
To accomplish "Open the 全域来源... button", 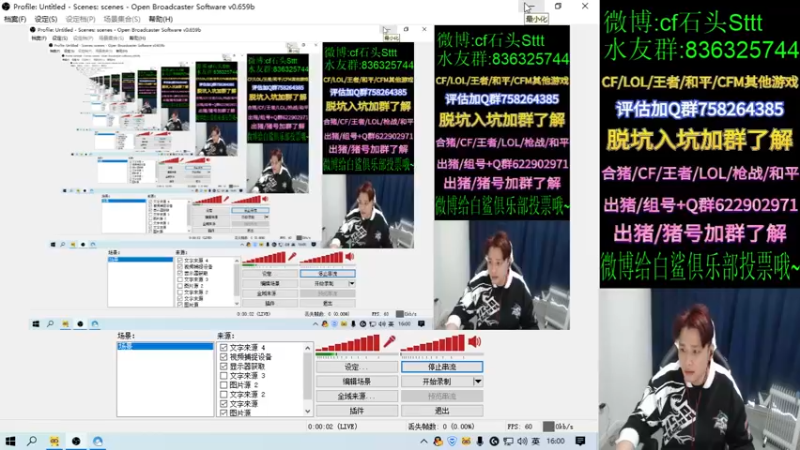I will 357,396.
